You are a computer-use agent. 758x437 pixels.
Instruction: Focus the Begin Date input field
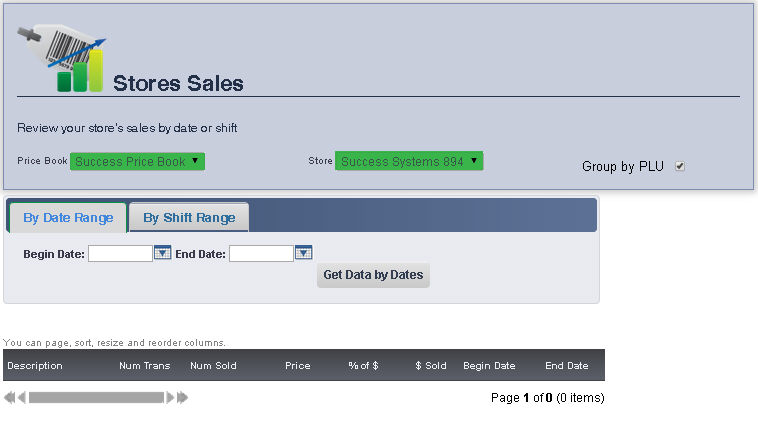click(x=120, y=254)
